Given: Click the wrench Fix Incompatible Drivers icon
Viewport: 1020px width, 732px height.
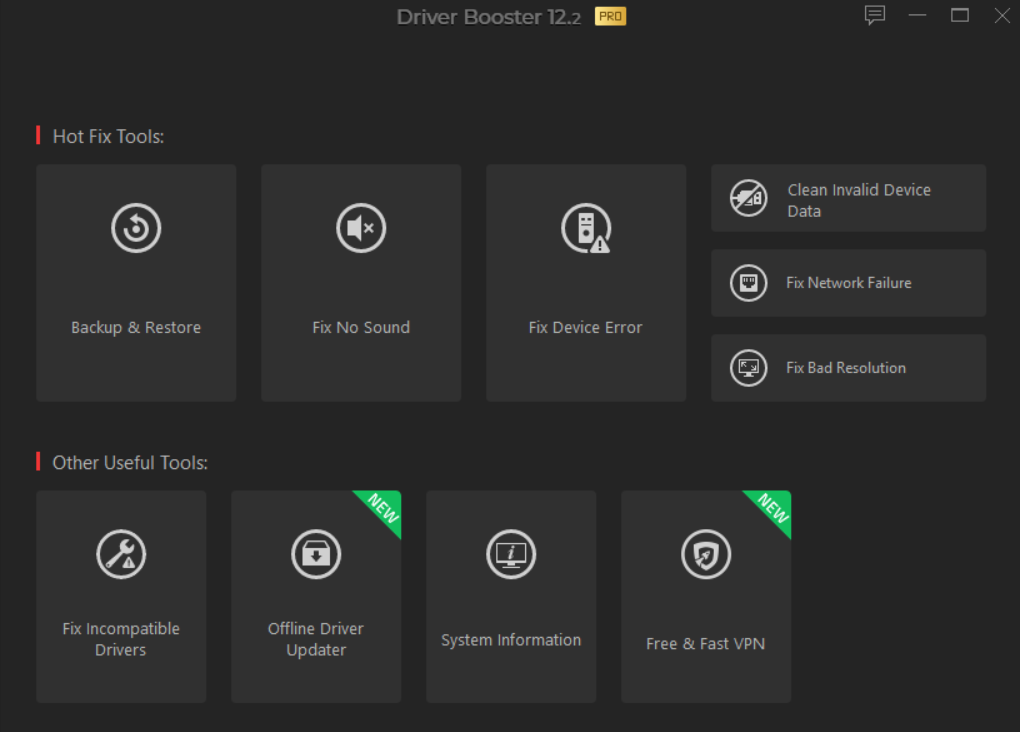Looking at the screenshot, I should point(121,554).
